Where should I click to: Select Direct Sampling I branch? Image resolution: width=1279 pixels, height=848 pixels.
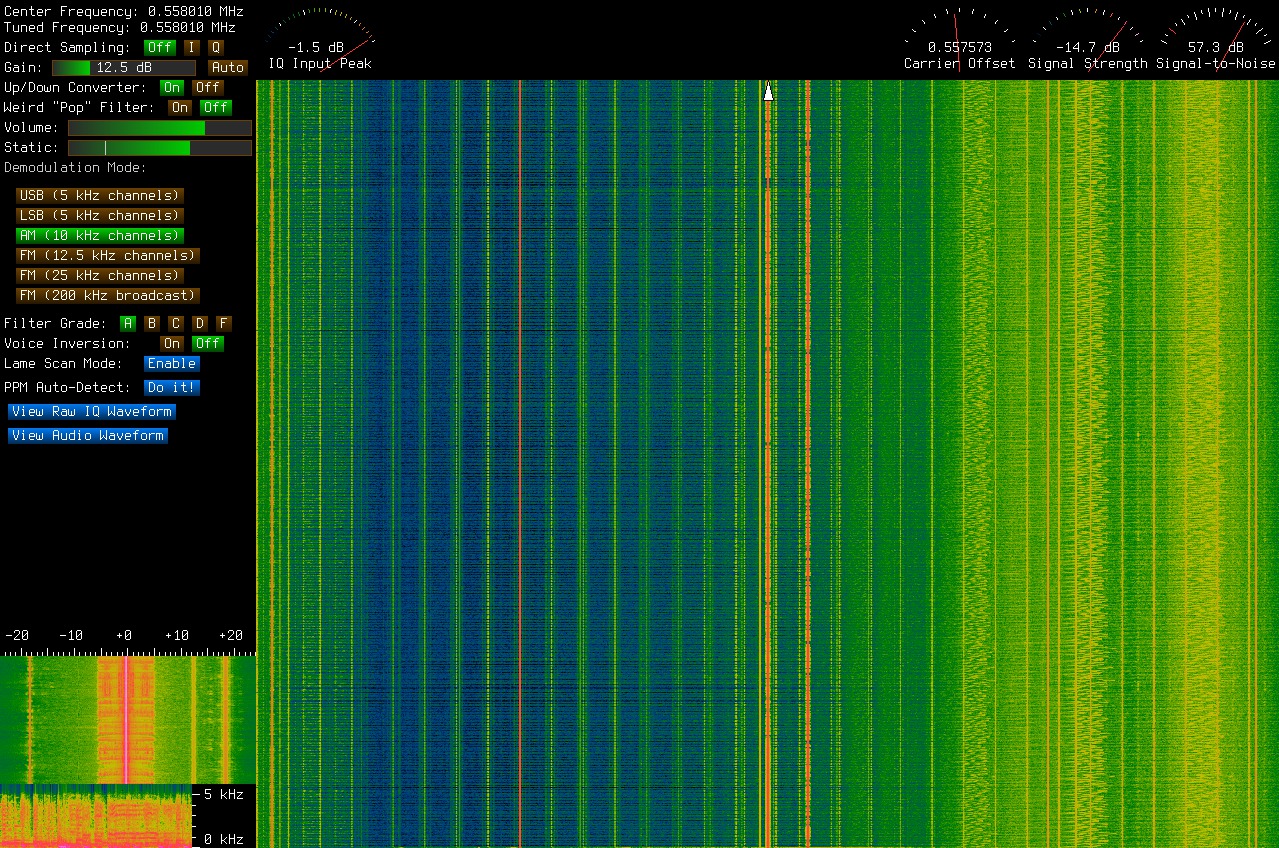coord(191,47)
